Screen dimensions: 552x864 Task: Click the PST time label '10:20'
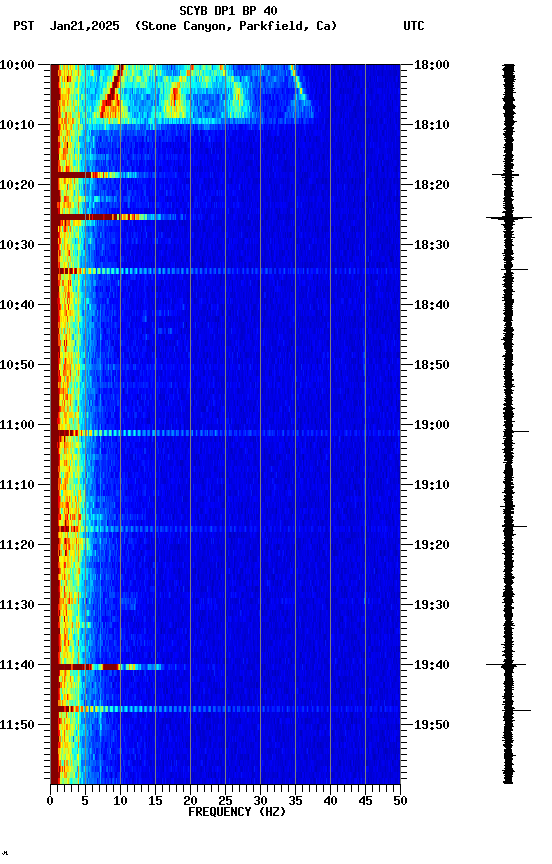(x=17, y=185)
